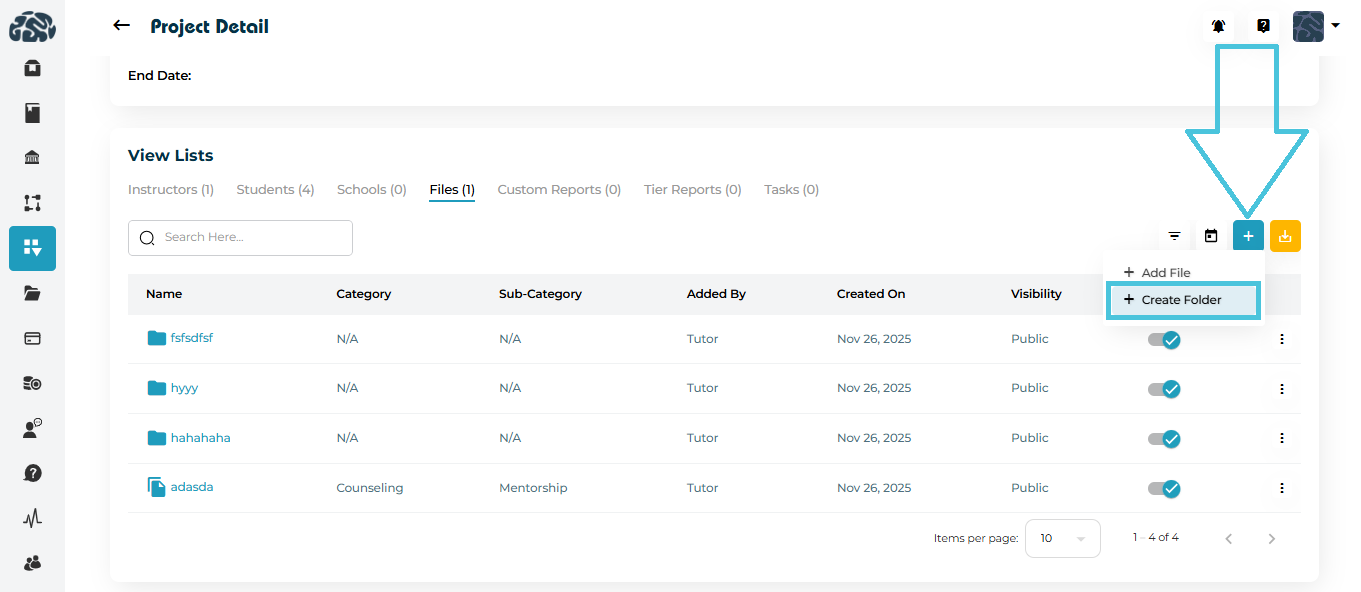Open the bank building icon in sidebar
The height and width of the screenshot is (592, 1361).
(32, 158)
